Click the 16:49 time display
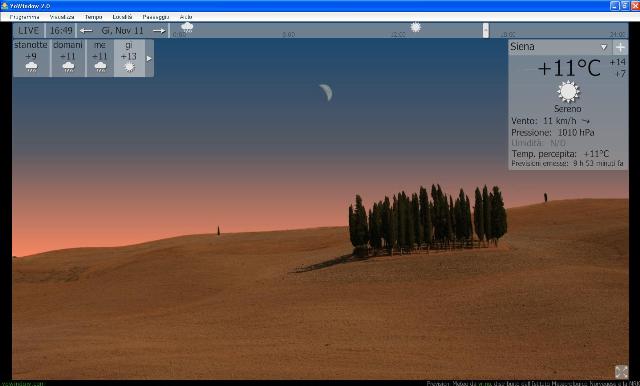Screen dimensions: 640x386 point(61,31)
